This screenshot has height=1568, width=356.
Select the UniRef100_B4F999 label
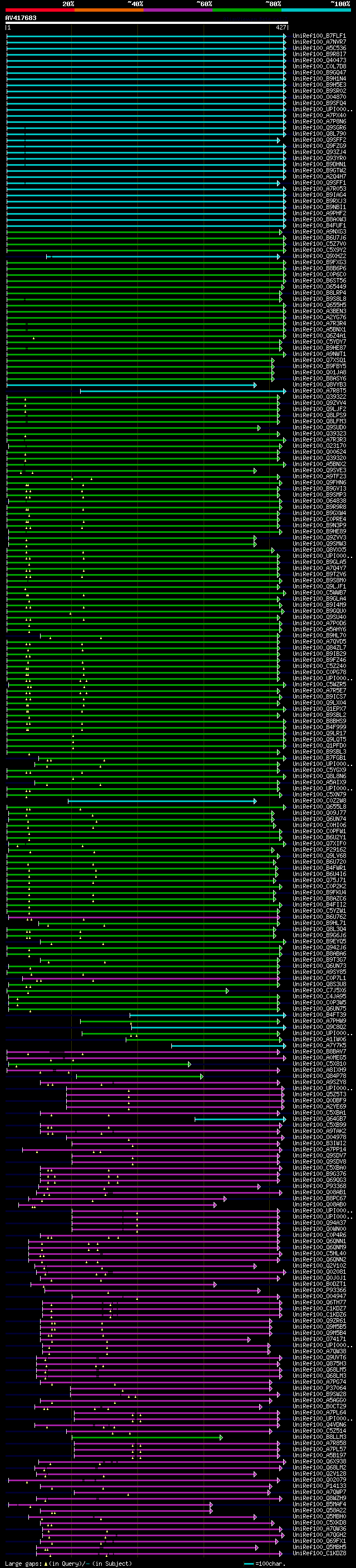pyautogui.click(x=319, y=728)
